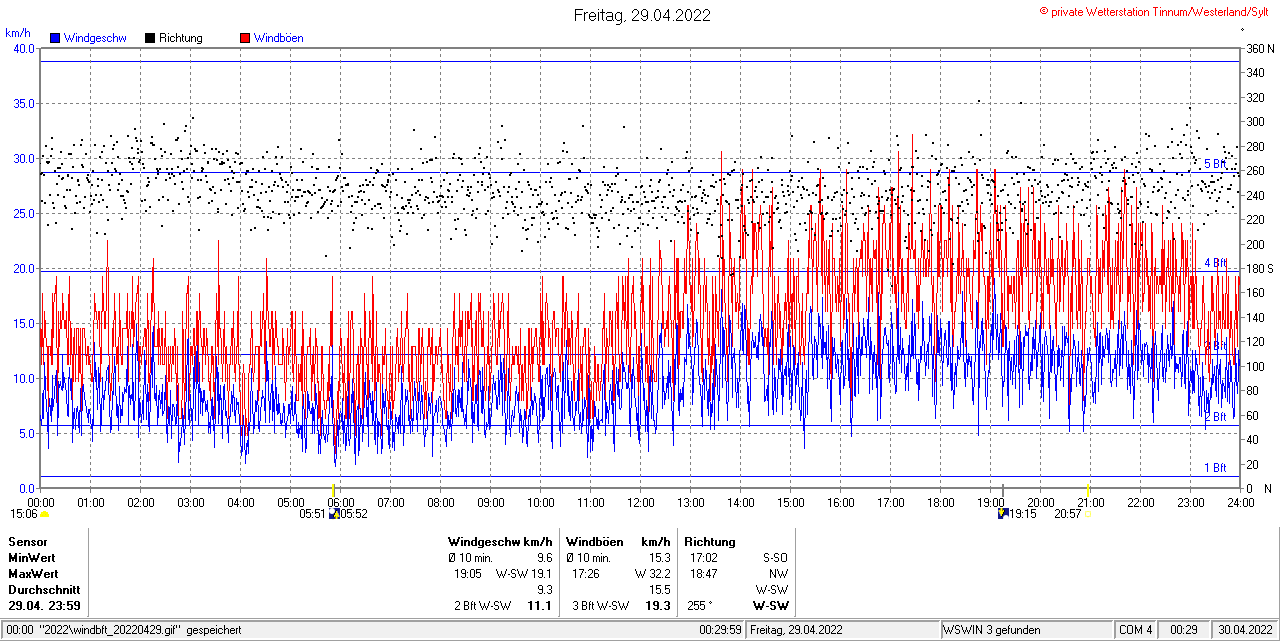Click the current wind speed value 11.1
This screenshot has height=641, width=1280.
(x=540, y=606)
